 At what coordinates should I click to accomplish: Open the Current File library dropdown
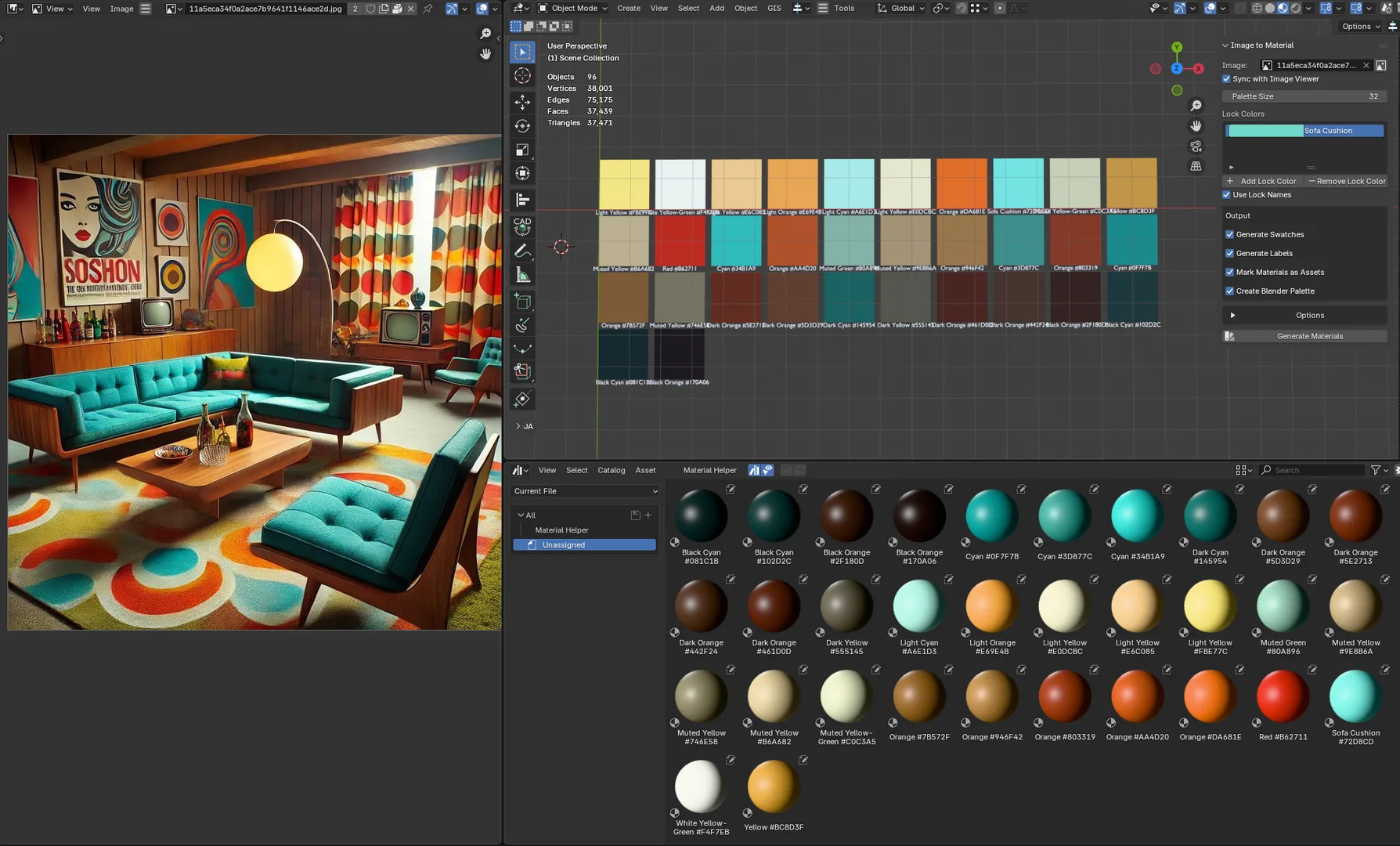[585, 491]
